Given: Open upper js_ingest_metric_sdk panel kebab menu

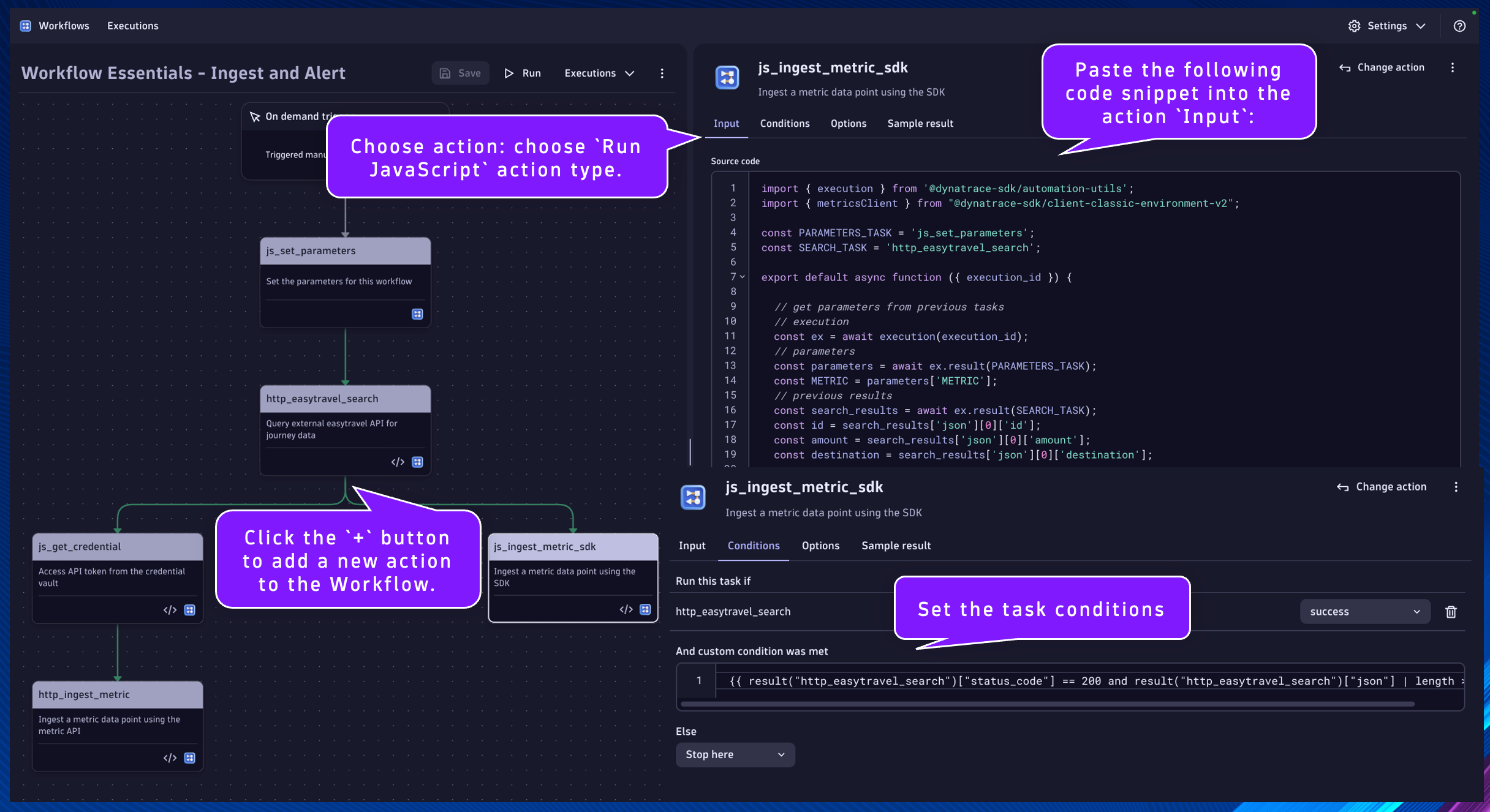Looking at the screenshot, I should 1452,67.
